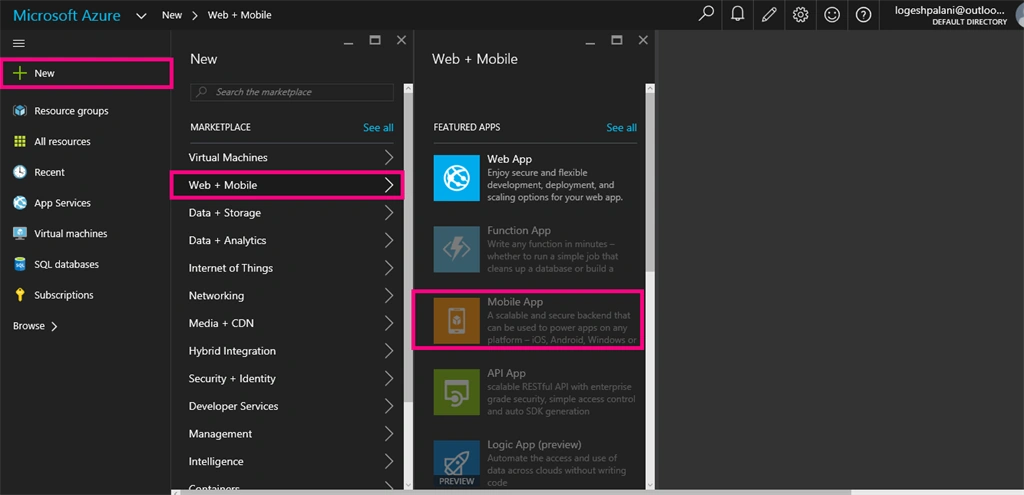Click Function App title text

(519, 231)
